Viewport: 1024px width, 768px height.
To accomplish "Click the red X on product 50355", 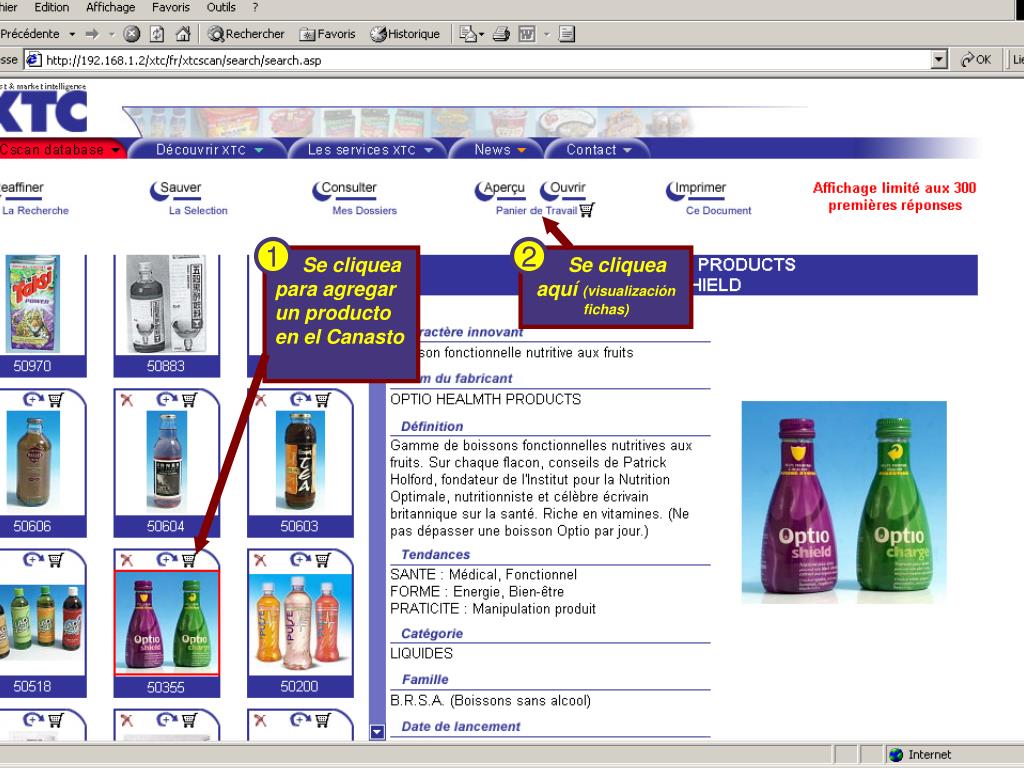I will coord(127,560).
